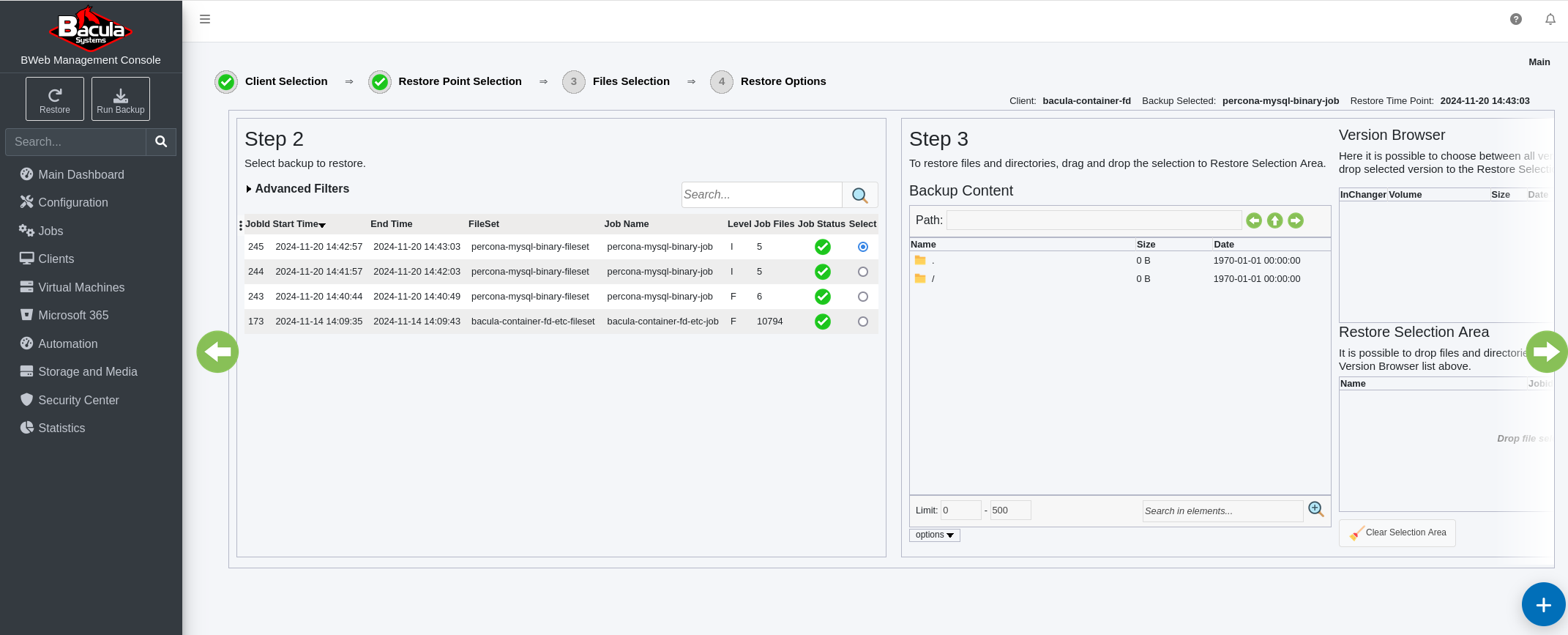Toggle the hamburger sidebar menu
Image resolution: width=1568 pixels, height=635 pixels.
tap(205, 19)
